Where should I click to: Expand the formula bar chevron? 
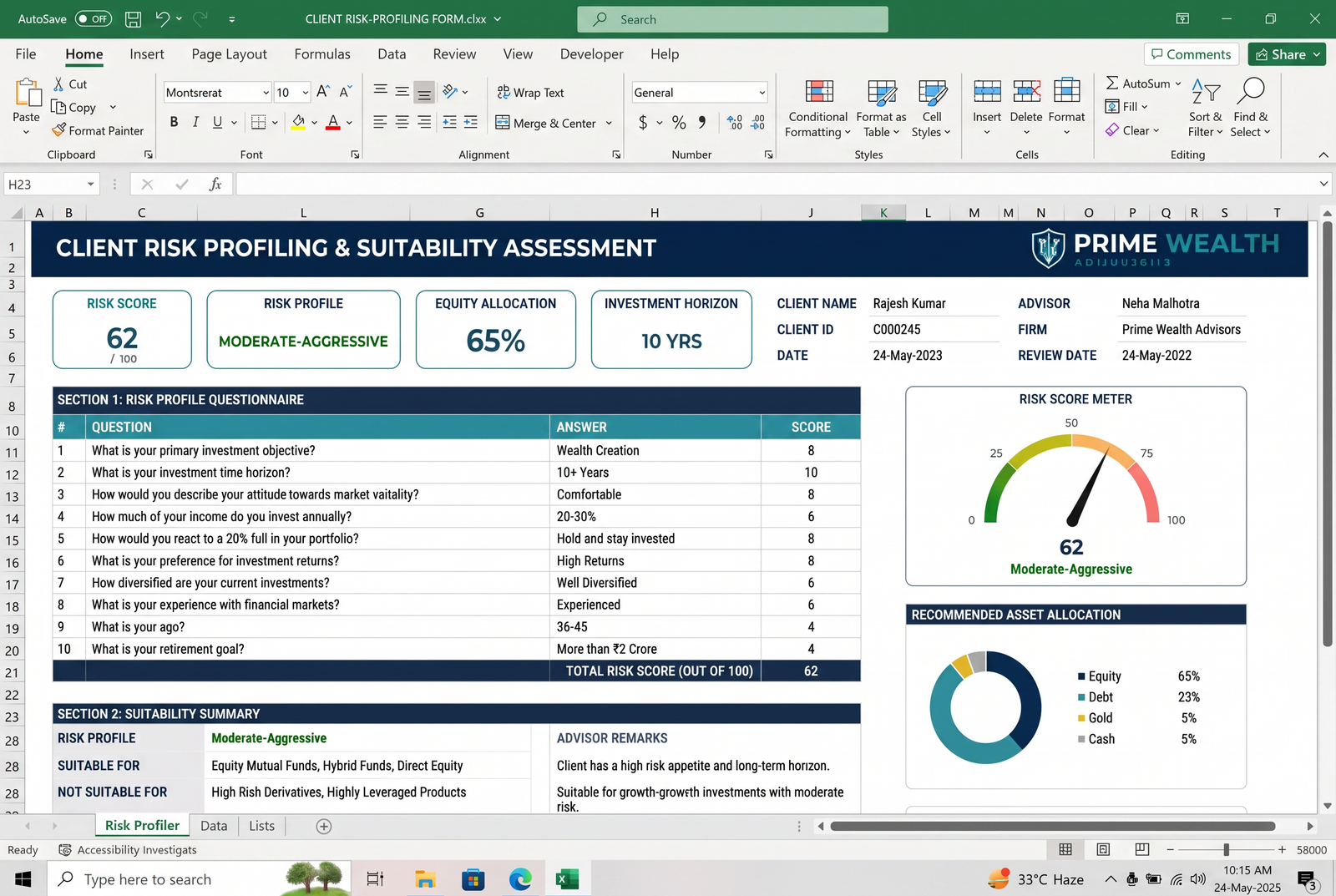tap(1323, 184)
